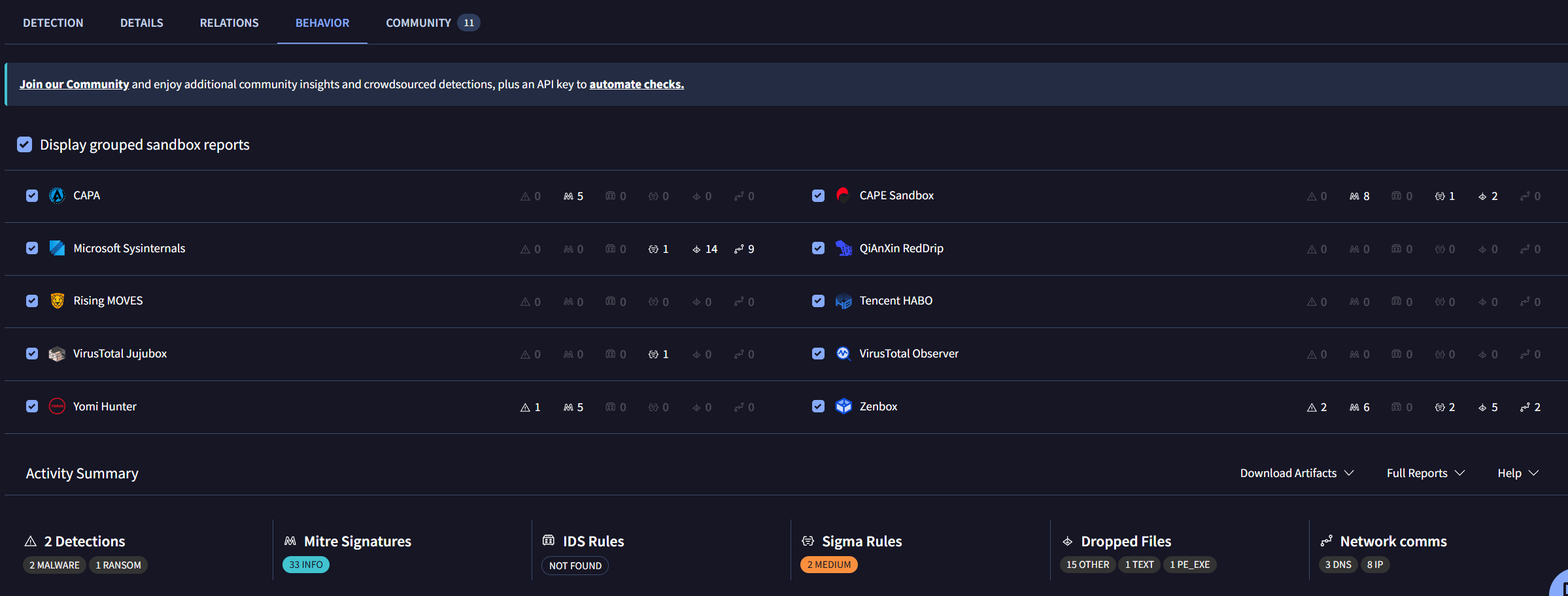Viewport: 1568px width, 596px height.
Task: Switch to the Details tab
Action: (x=142, y=23)
